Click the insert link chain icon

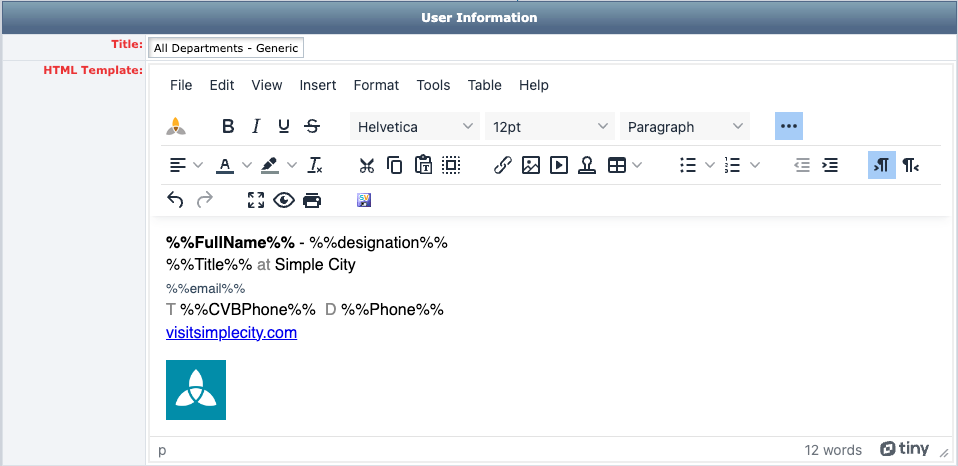(502, 165)
